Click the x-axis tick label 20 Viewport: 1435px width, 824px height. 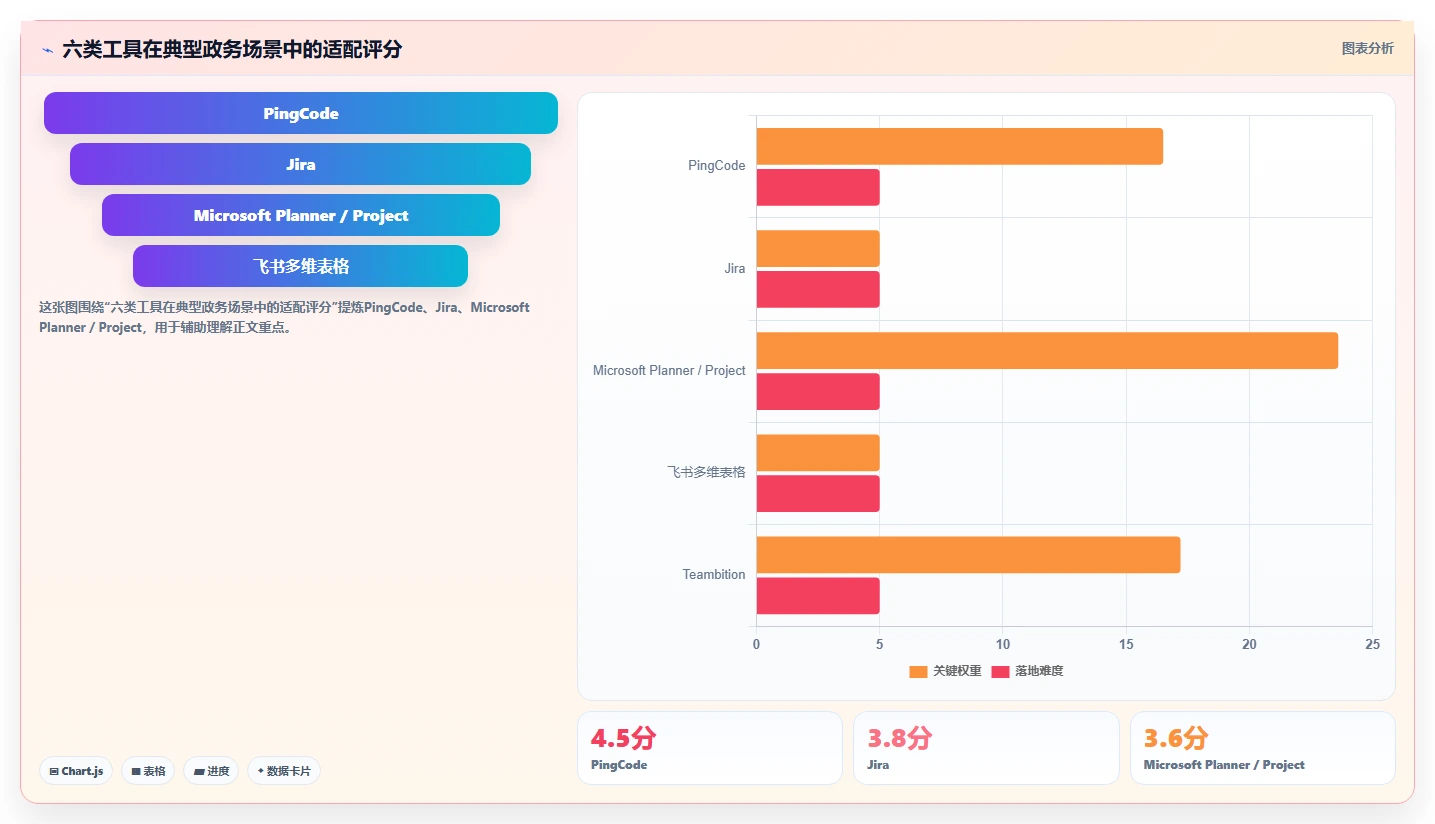click(1249, 645)
